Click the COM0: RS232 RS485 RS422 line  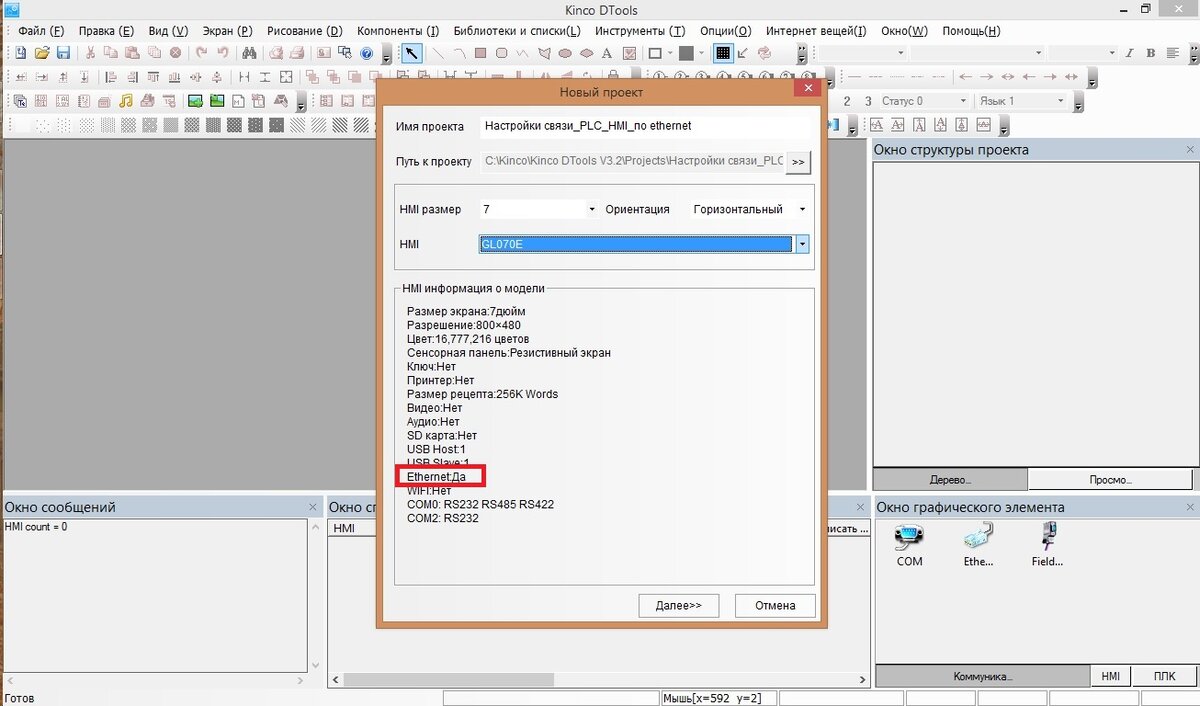click(x=480, y=504)
